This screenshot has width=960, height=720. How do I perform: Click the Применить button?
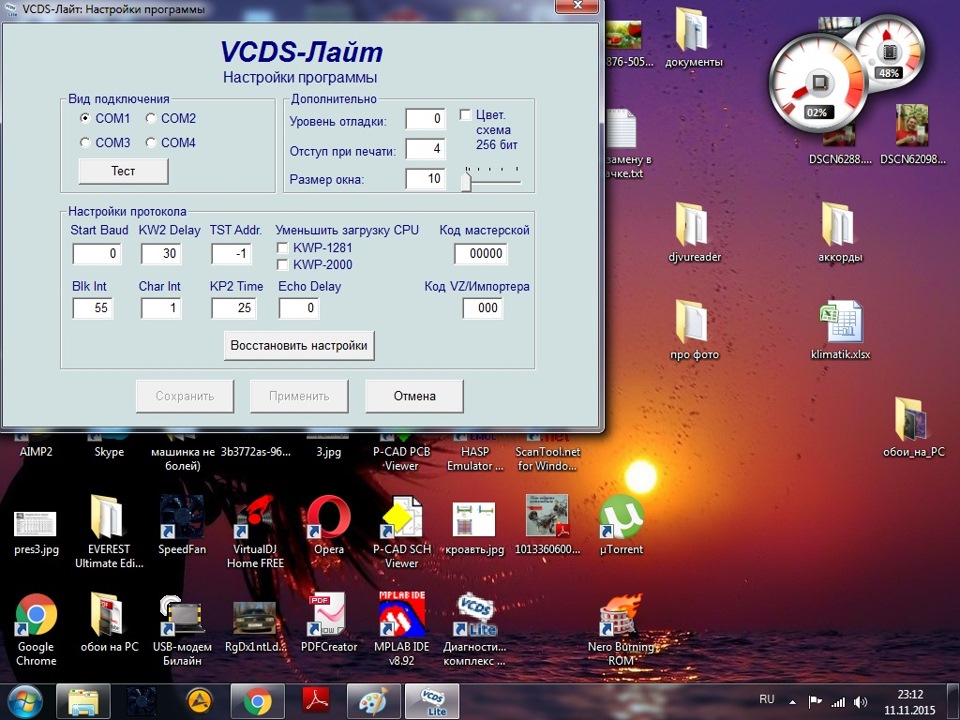click(x=299, y=396)
